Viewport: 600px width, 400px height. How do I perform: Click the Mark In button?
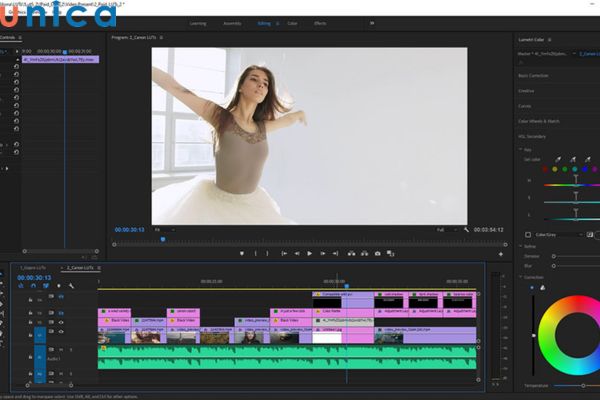point(256,253)
